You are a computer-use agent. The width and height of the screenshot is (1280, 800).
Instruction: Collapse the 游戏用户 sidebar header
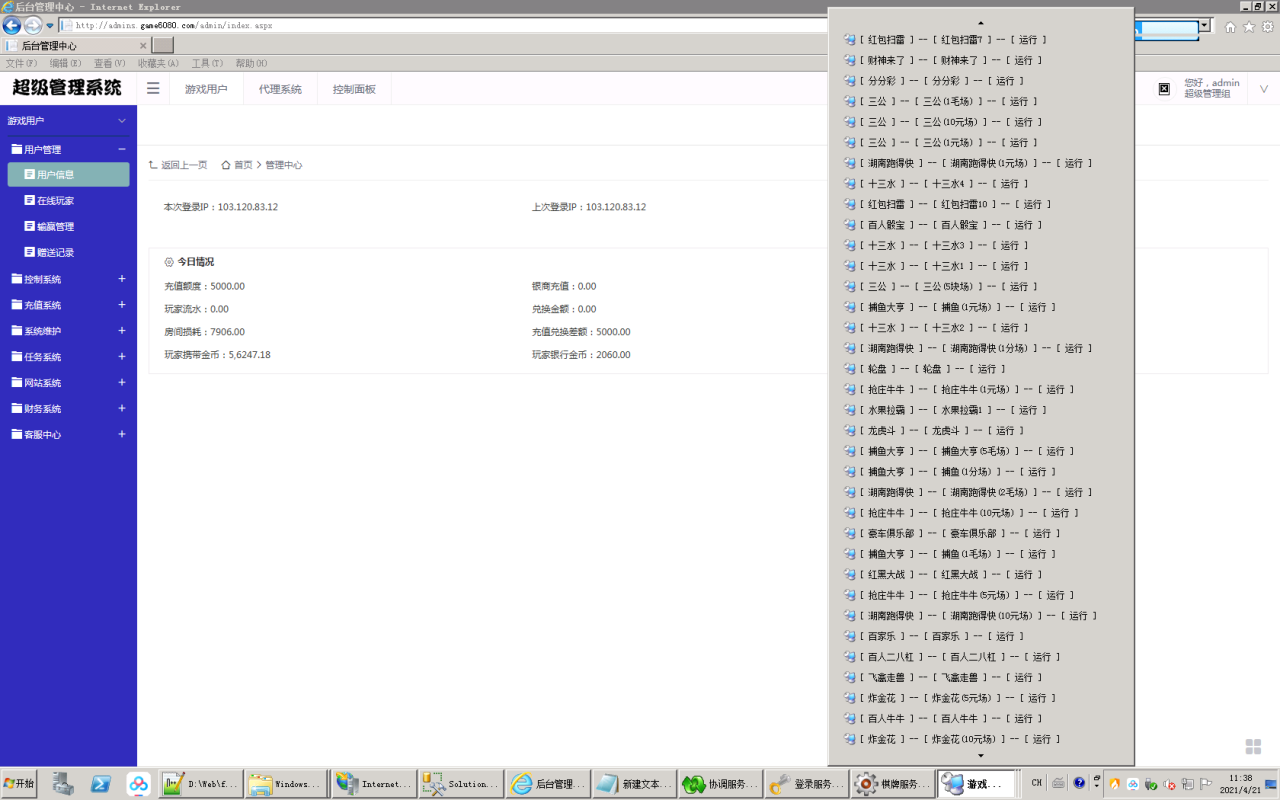click(x=122, y=121)
